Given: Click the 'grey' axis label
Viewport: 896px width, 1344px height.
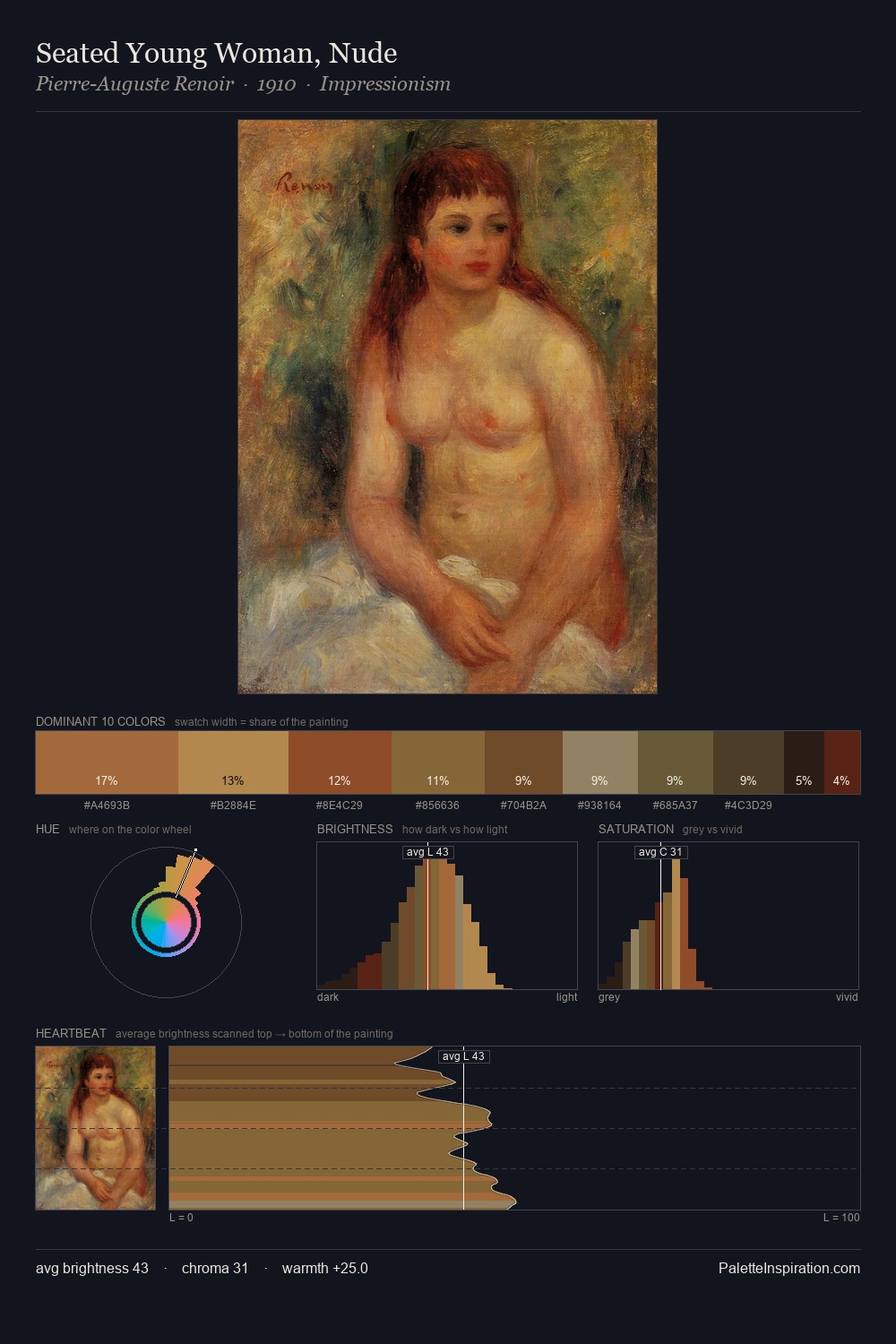Looking at the screenshot, I should click(x=609, y=996).
